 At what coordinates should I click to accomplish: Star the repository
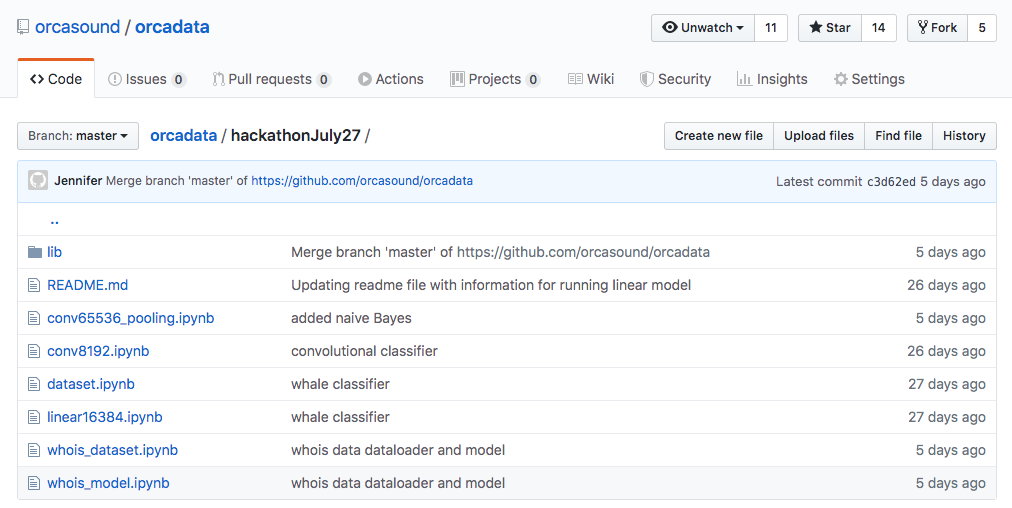(x=830, y=28)
